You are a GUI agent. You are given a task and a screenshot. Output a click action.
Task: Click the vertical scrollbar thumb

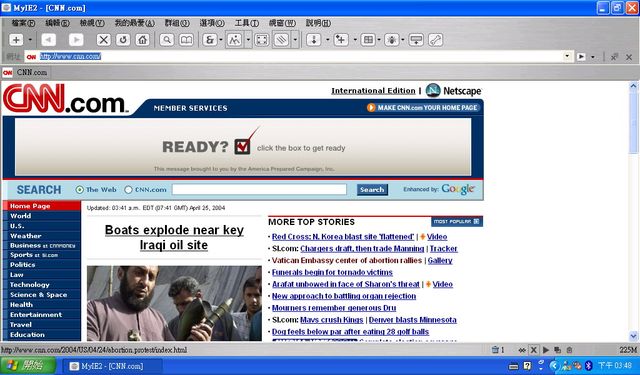click(x=633, y=122)
